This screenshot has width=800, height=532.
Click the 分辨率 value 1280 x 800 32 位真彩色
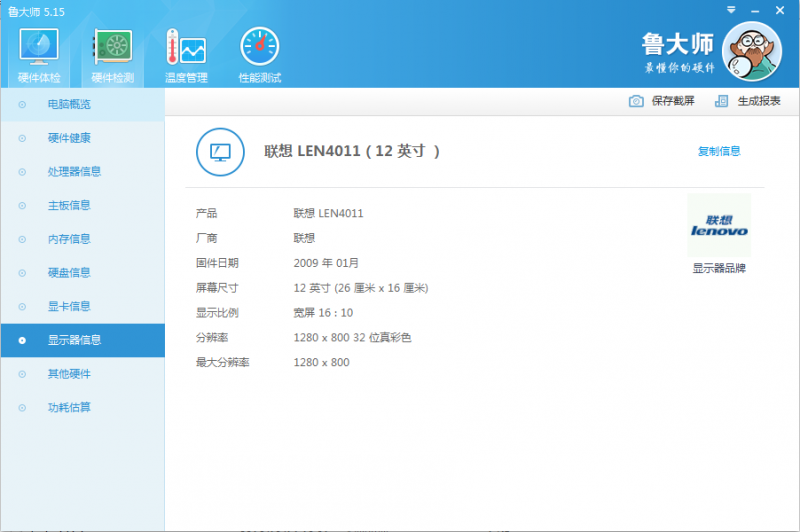click(x=352, y=338)
